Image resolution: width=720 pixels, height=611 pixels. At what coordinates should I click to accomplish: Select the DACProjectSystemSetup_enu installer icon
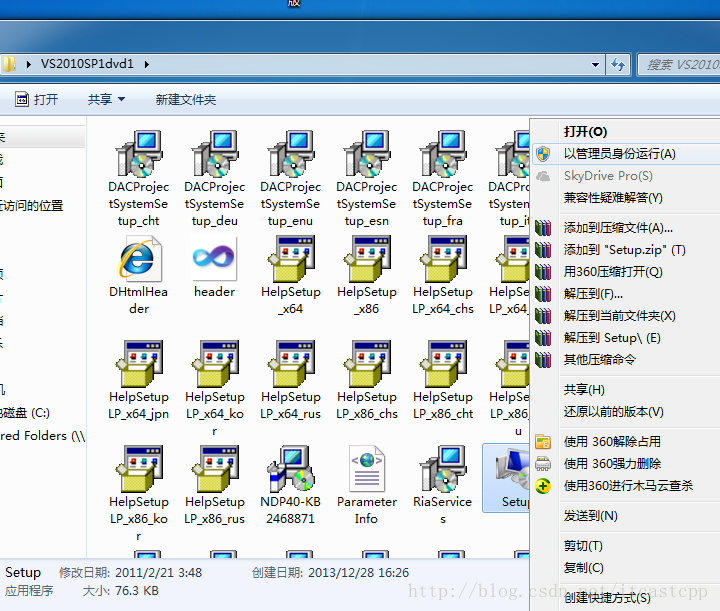[291, 154]
